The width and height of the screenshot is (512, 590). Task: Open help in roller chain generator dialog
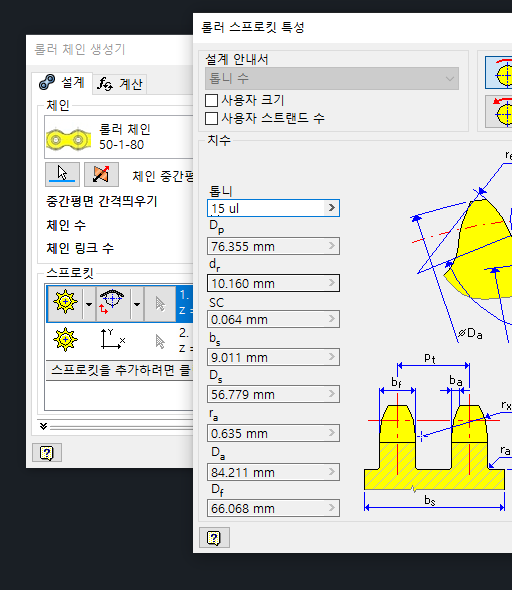tap(47, 453)
